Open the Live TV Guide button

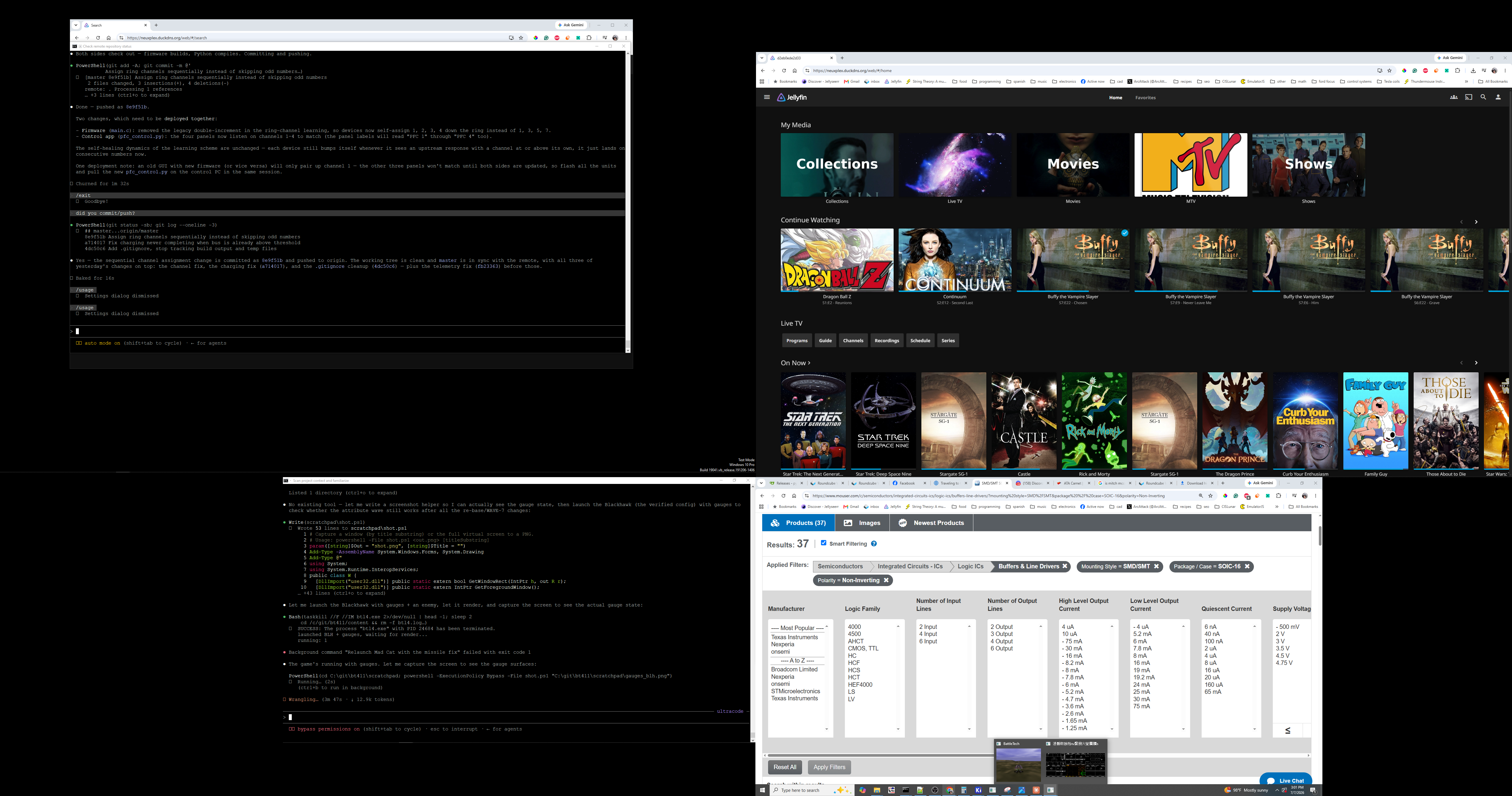tap(825, 340)
